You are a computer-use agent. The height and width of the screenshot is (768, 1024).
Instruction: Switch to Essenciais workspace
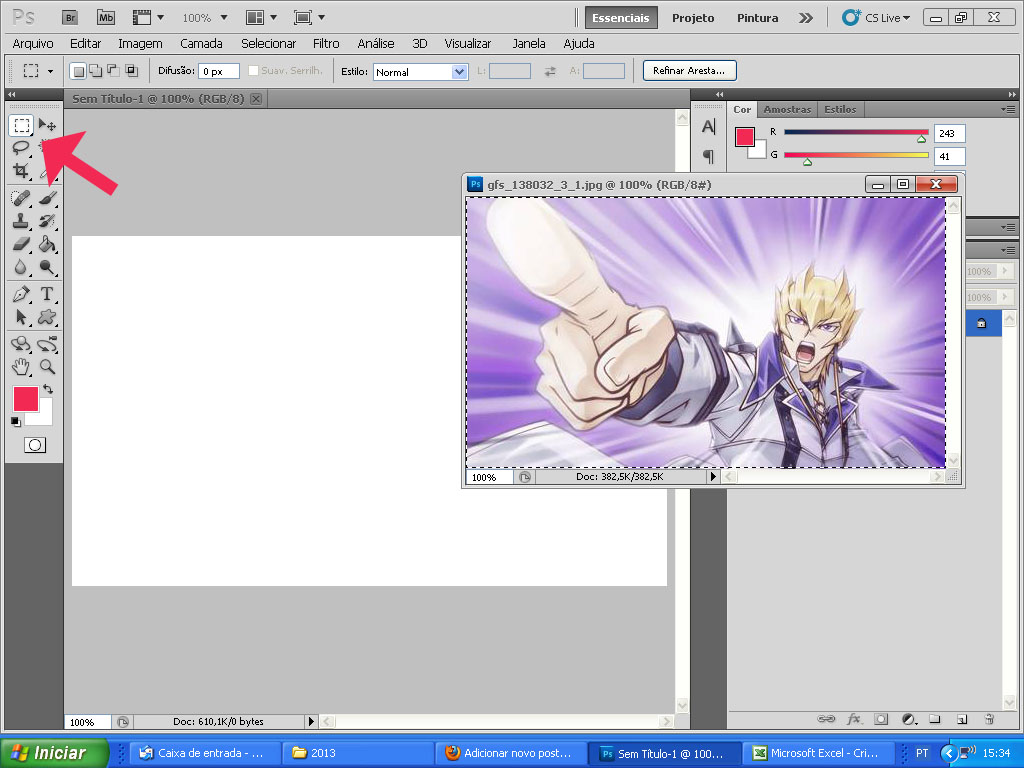621,18
